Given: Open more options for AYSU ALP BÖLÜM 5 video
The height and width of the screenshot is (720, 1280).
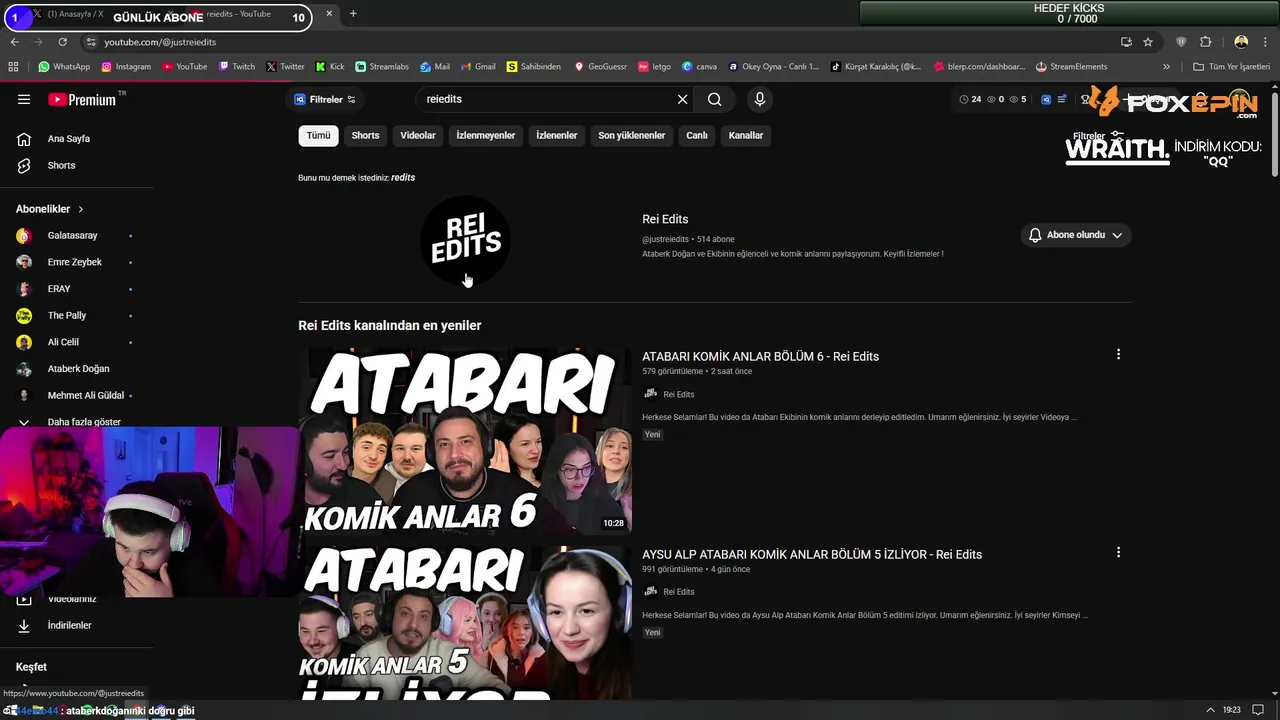Looking at the screenshot, I should point(1118,552).
